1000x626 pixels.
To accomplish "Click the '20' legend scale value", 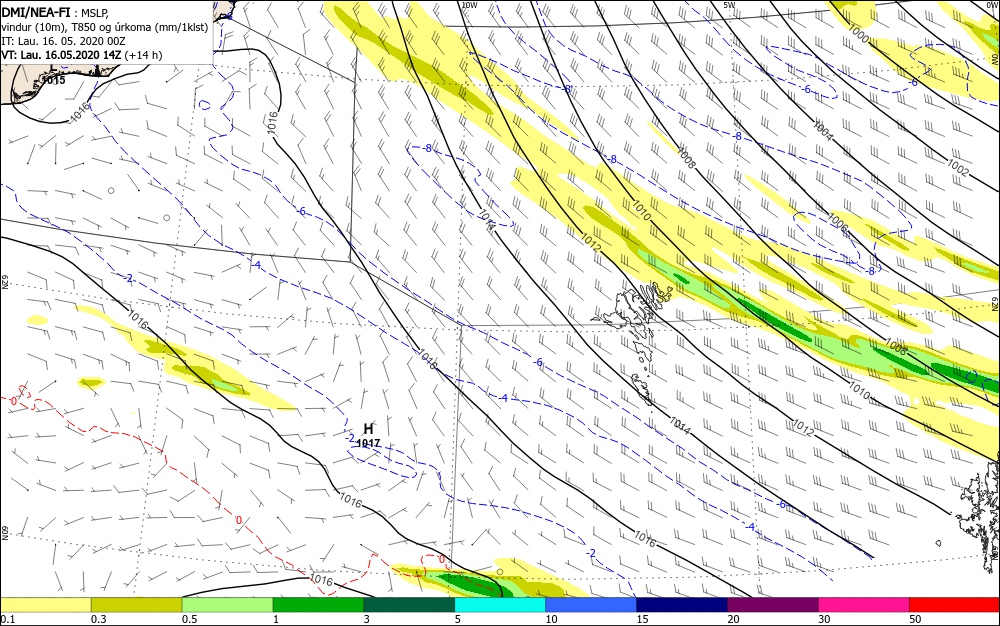I will click(x=733, y=619).
